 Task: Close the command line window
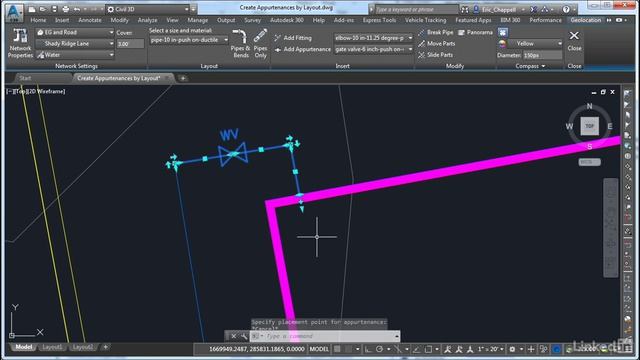(233, 336)
